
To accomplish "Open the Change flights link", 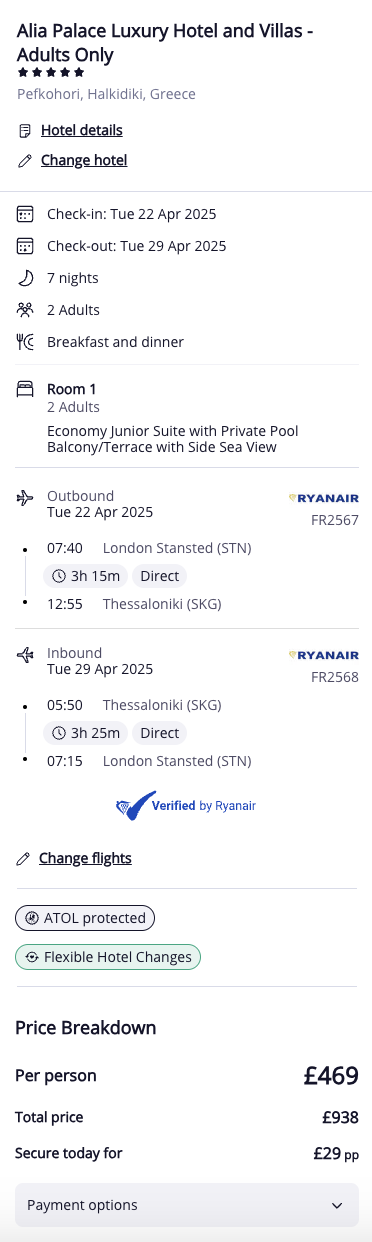I will pyautogui.click(x=85, y=858).
